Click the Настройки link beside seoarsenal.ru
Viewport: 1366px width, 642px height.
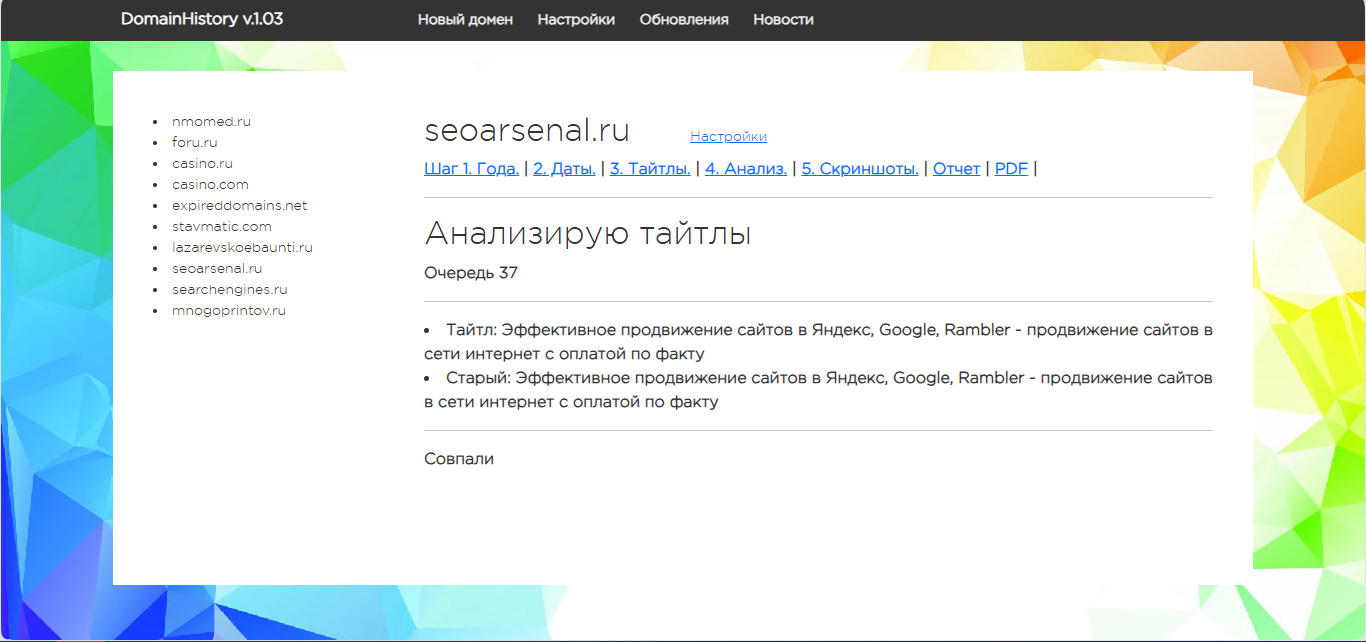728,137
